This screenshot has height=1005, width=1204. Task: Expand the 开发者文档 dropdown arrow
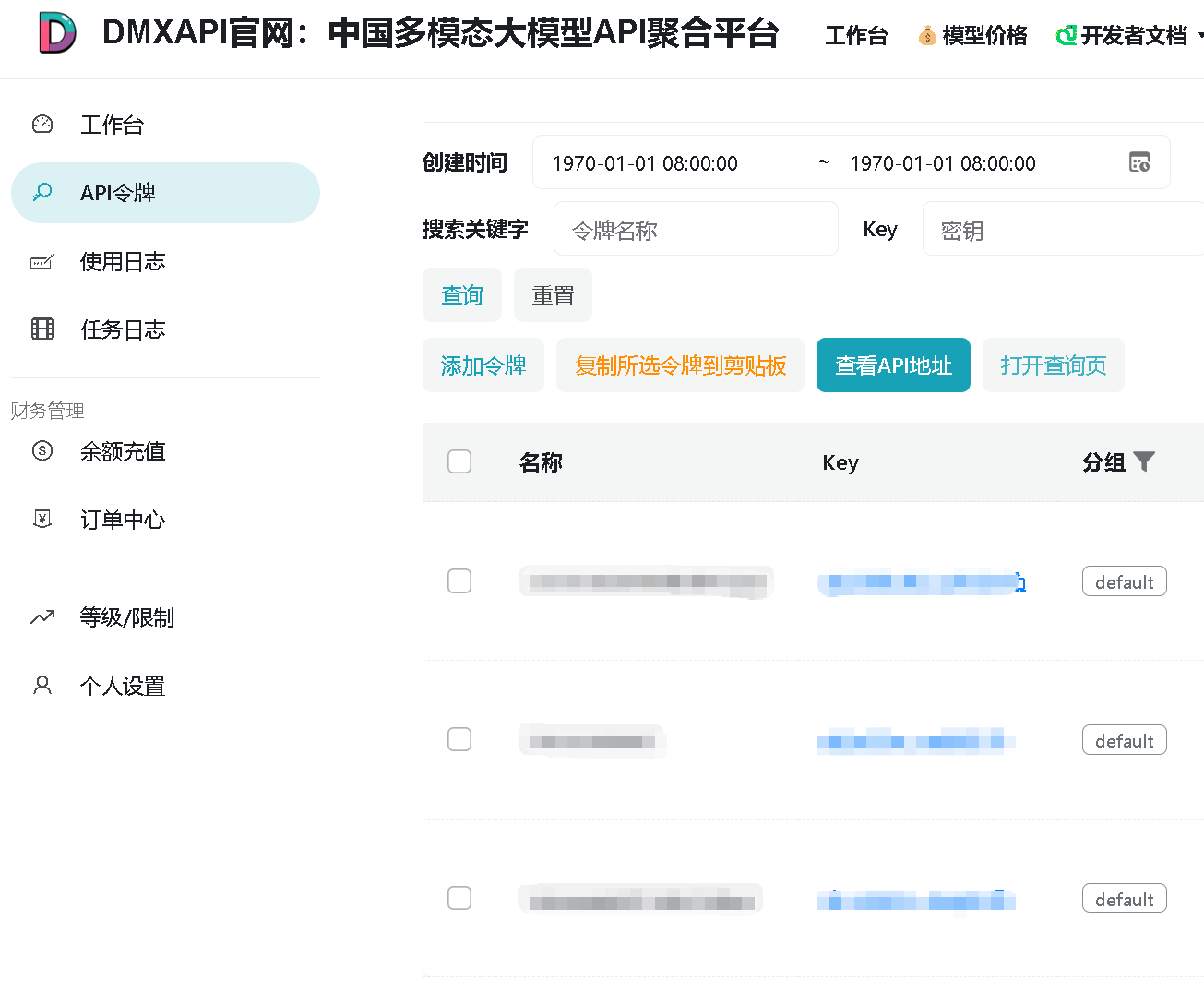coord(1199,35)
